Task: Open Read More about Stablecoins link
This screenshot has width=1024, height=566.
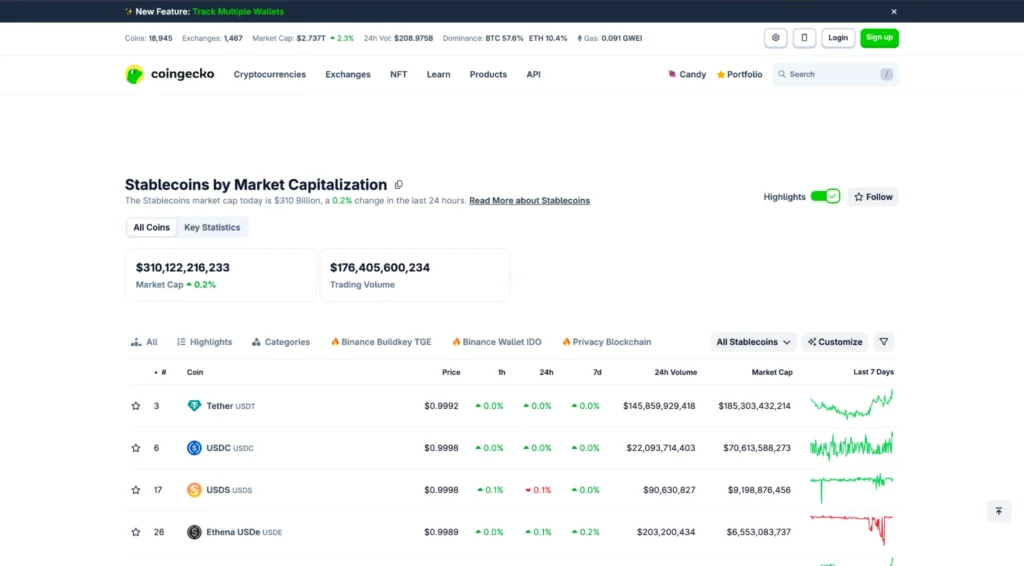Action: coord(529,201)
